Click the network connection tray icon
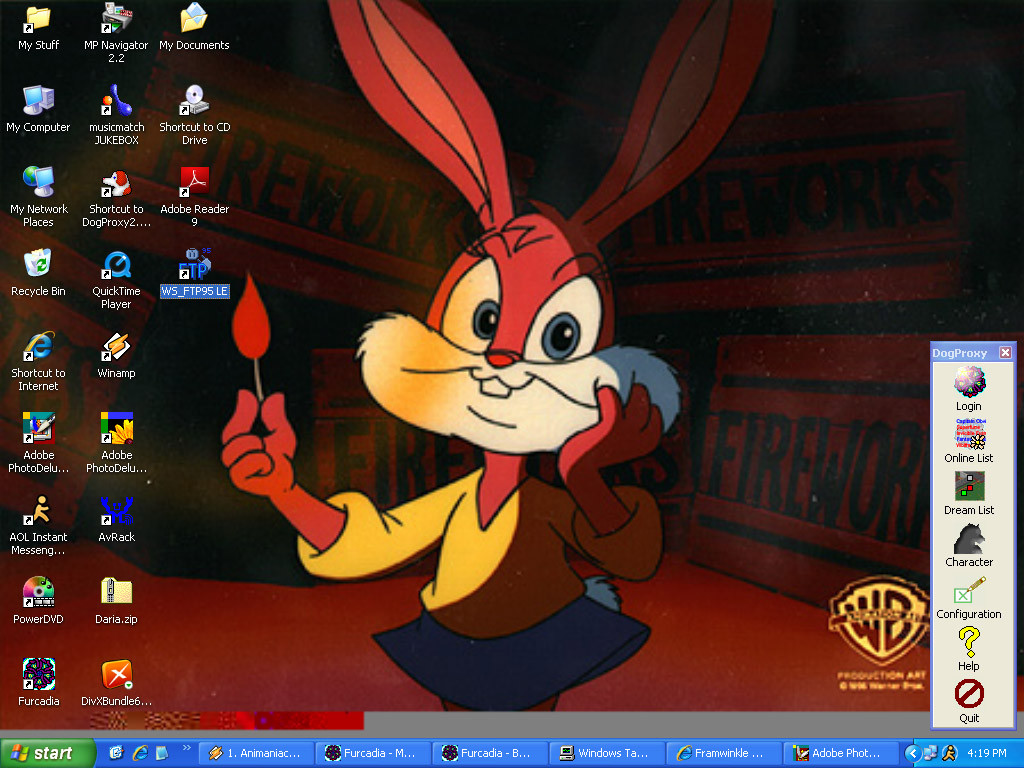1024x768 pixels. point(931,753)
